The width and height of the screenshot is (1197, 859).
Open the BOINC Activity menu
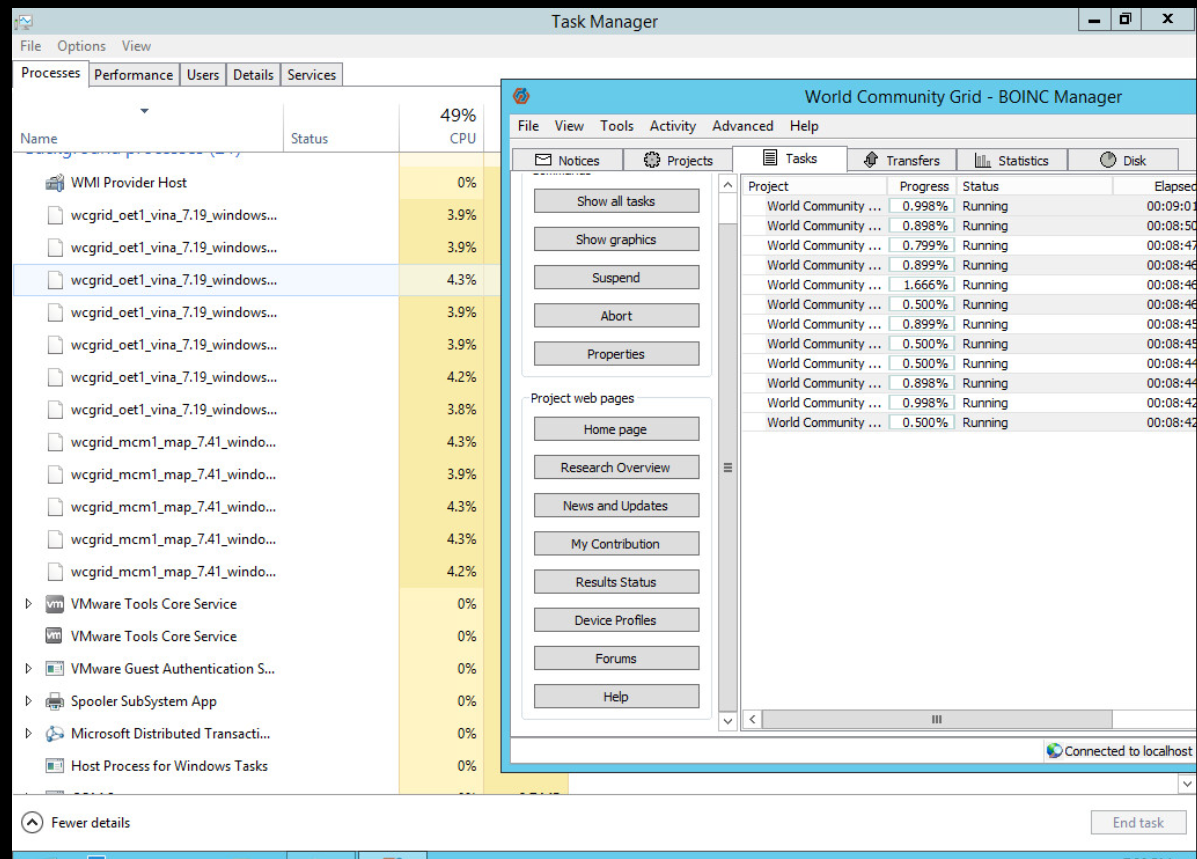coord(673,126)
